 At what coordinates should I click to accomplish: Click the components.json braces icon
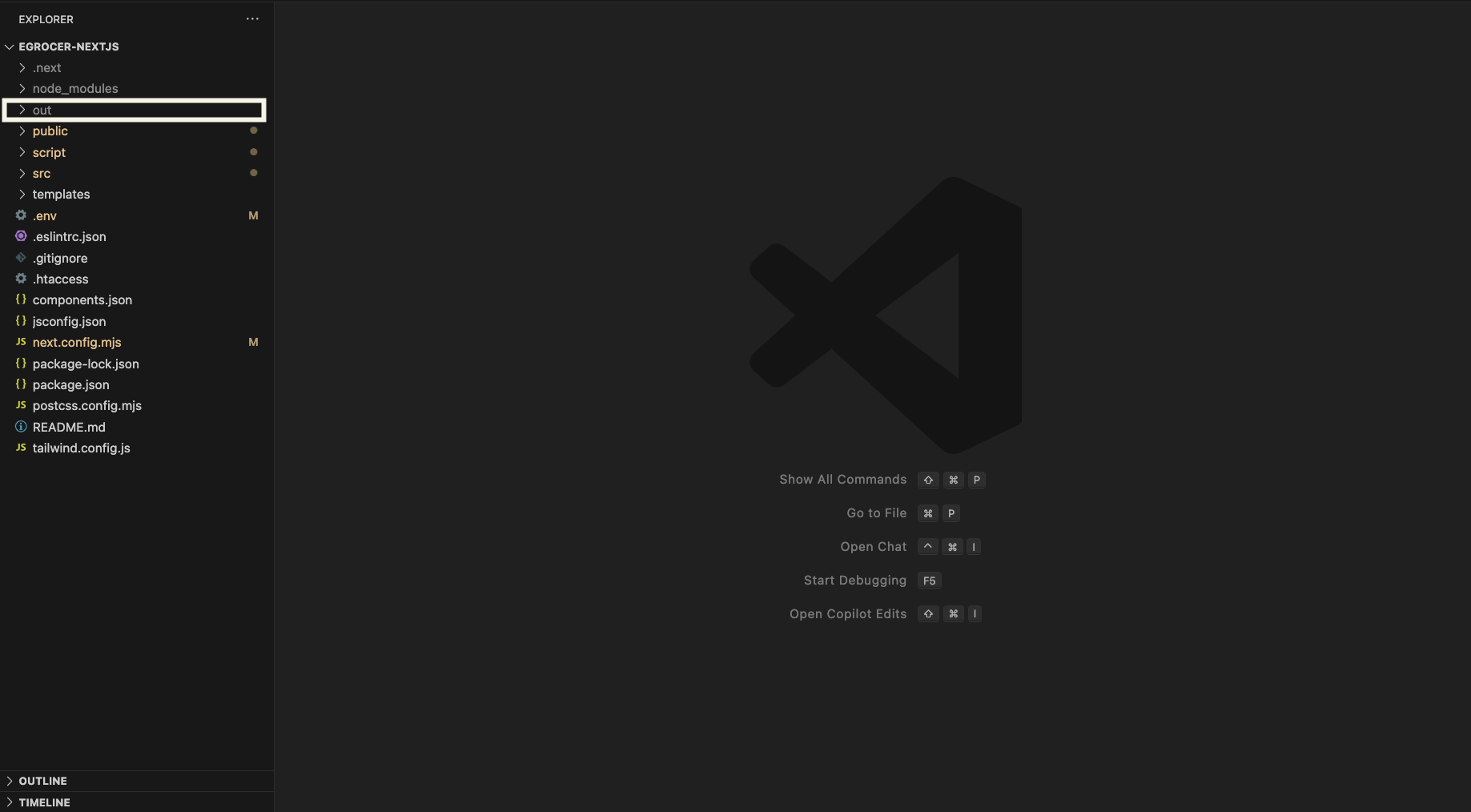tap(21, 299)
